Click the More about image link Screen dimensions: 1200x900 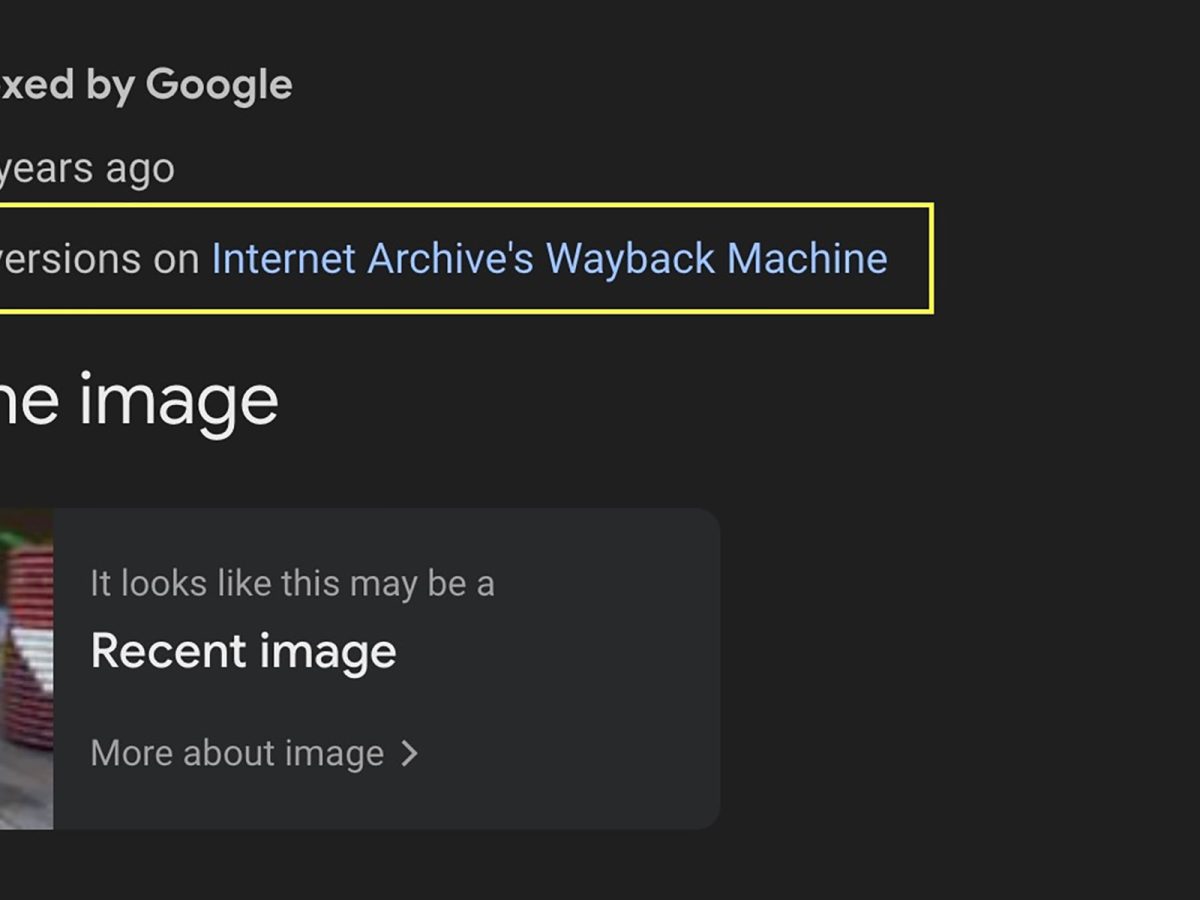click(x=237, y=753)
